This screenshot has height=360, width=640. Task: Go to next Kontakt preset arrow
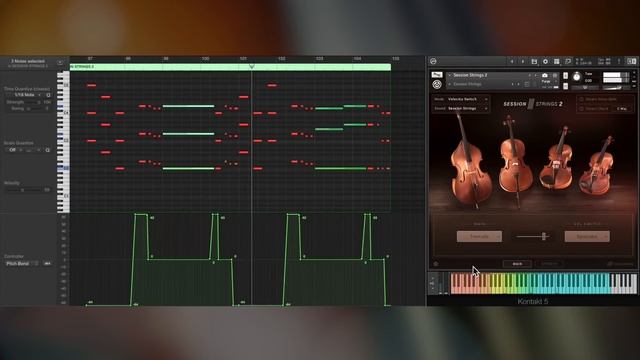[x=523, y=61]
